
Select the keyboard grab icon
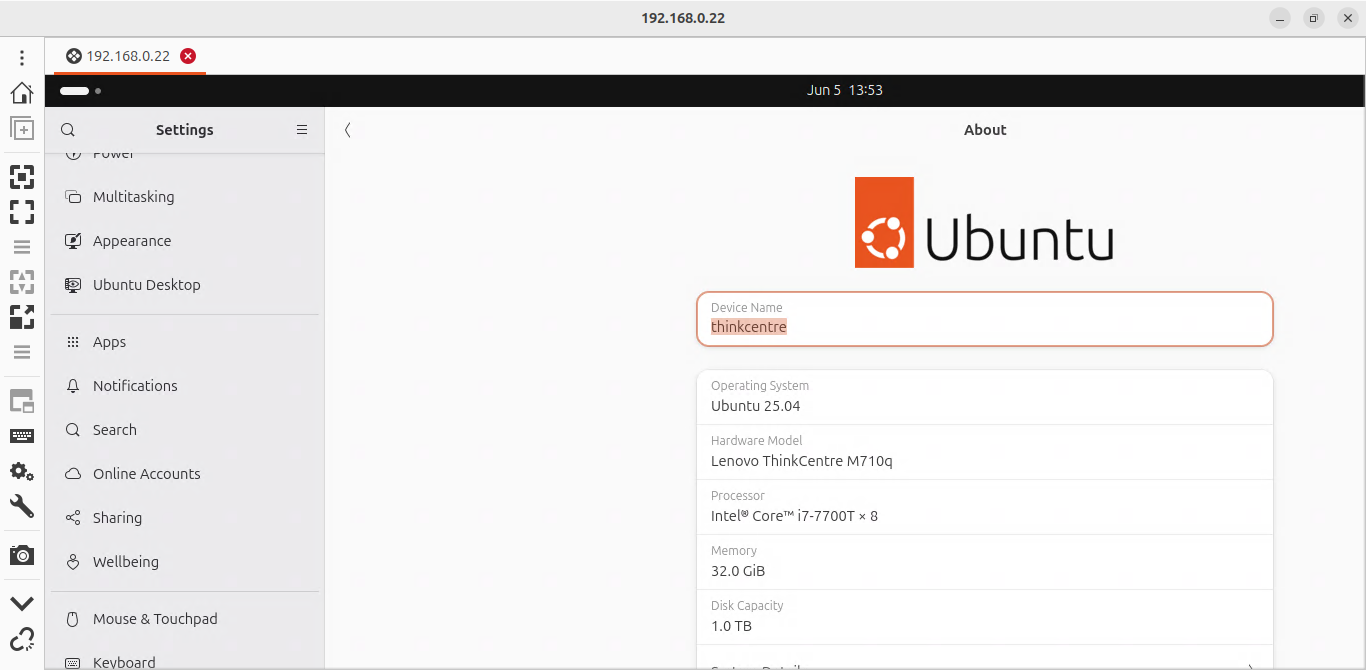tap(22, 435)
